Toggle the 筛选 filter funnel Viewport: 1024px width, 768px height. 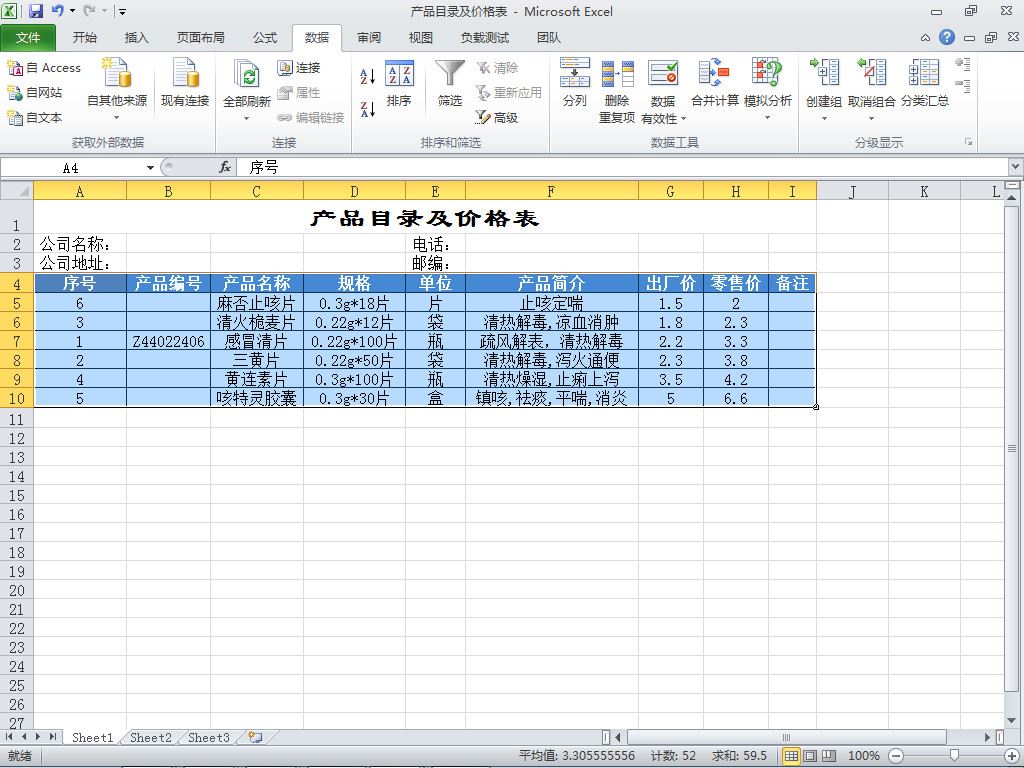click(450, 82)
